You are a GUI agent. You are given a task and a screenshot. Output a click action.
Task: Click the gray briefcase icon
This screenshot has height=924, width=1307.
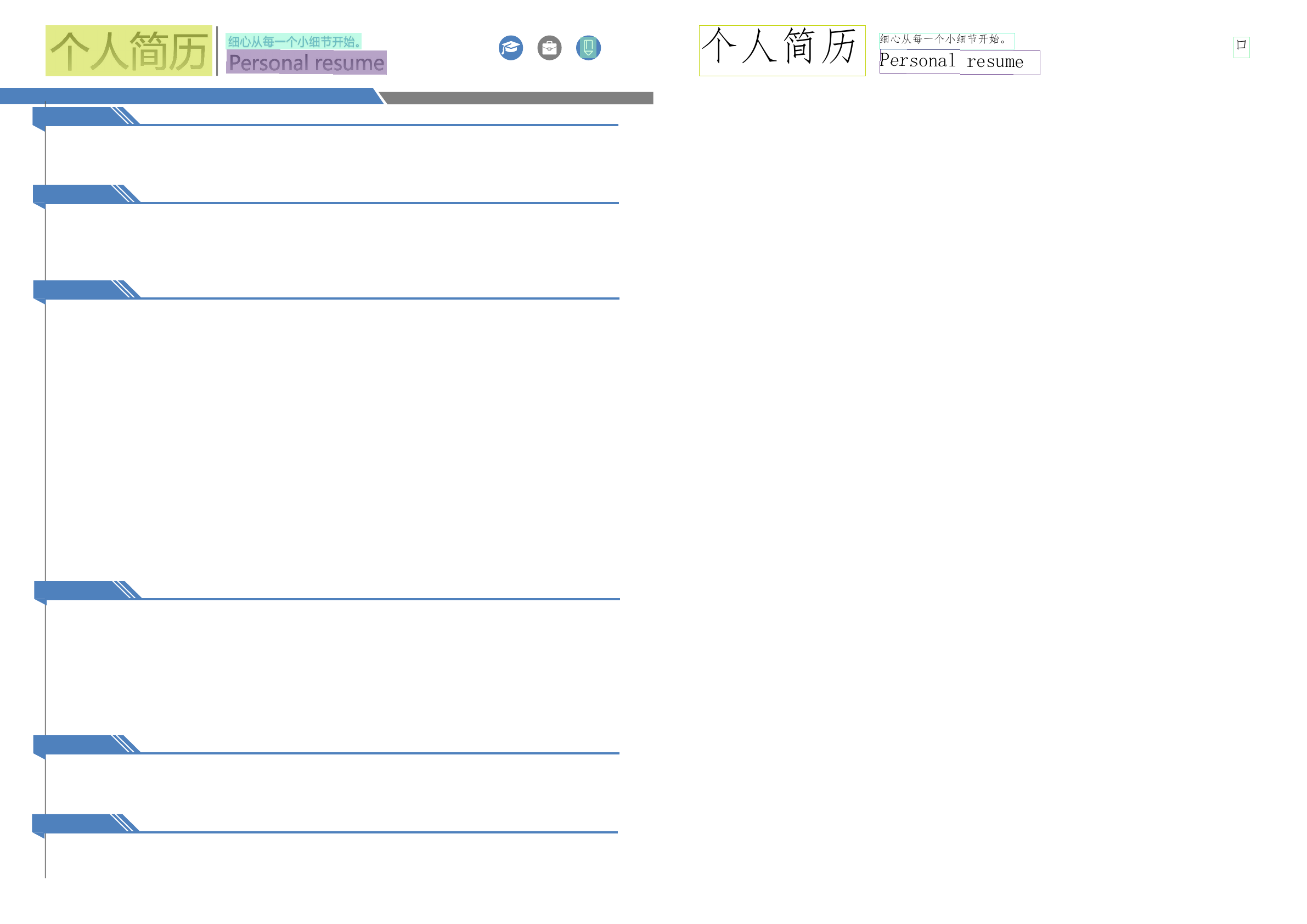(549, 48)
